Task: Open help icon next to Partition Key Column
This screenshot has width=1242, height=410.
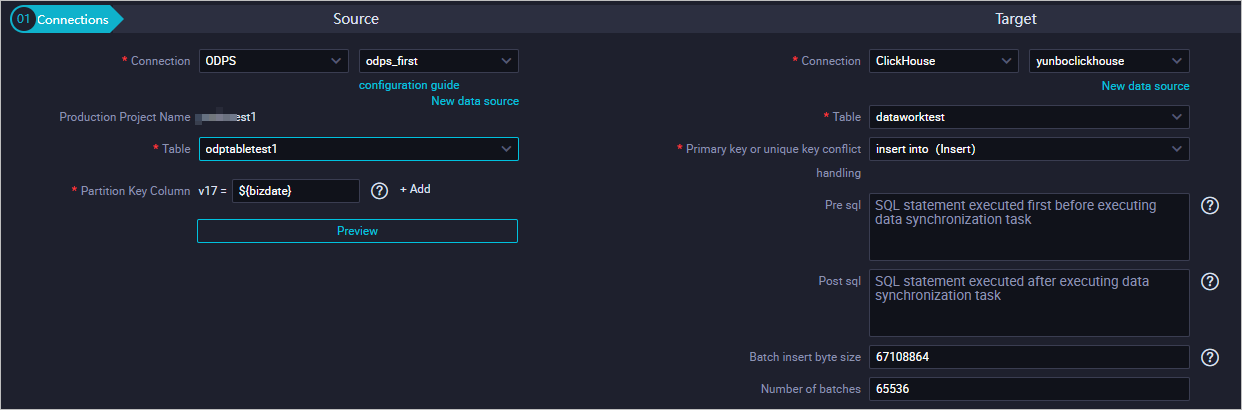Action: 379,190
